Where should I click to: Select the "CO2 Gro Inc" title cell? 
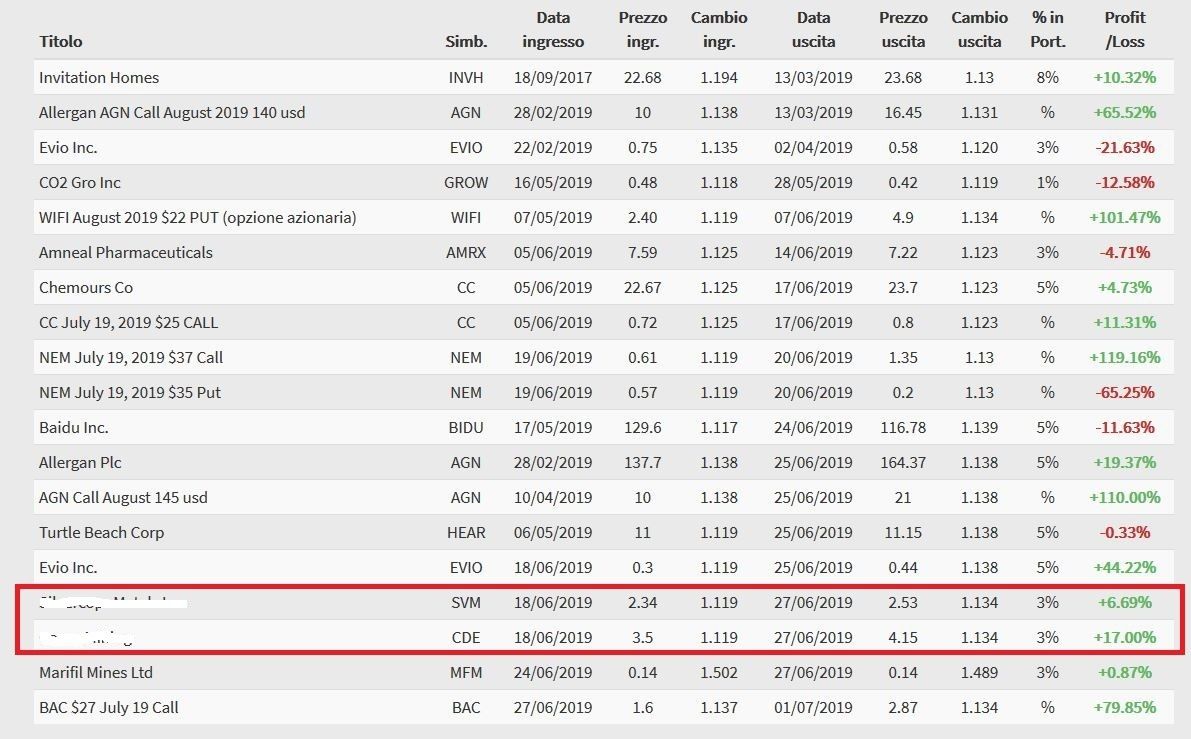pyautogui.click(x=80, y=182)
